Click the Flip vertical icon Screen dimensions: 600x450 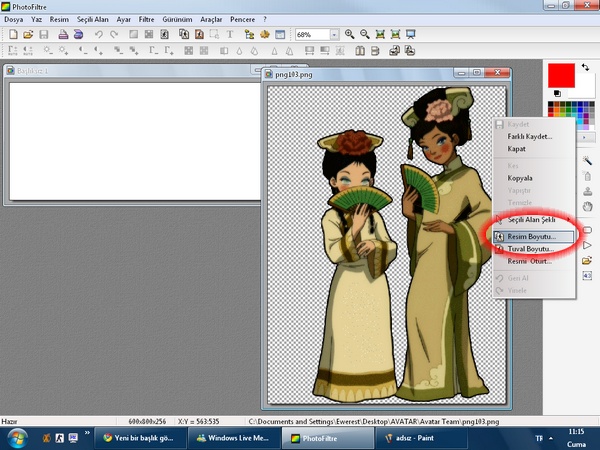point(375,51)
